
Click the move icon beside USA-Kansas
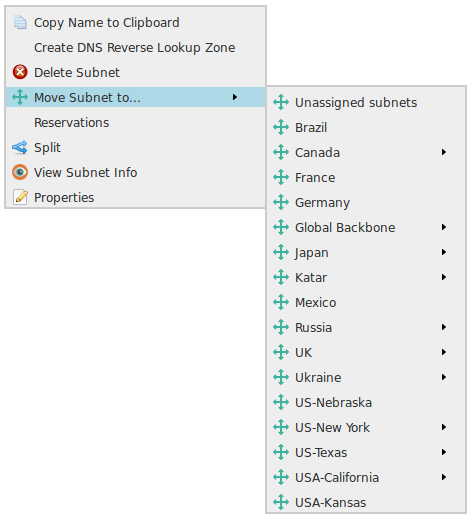pyautogui.click(x=281, y=502)
